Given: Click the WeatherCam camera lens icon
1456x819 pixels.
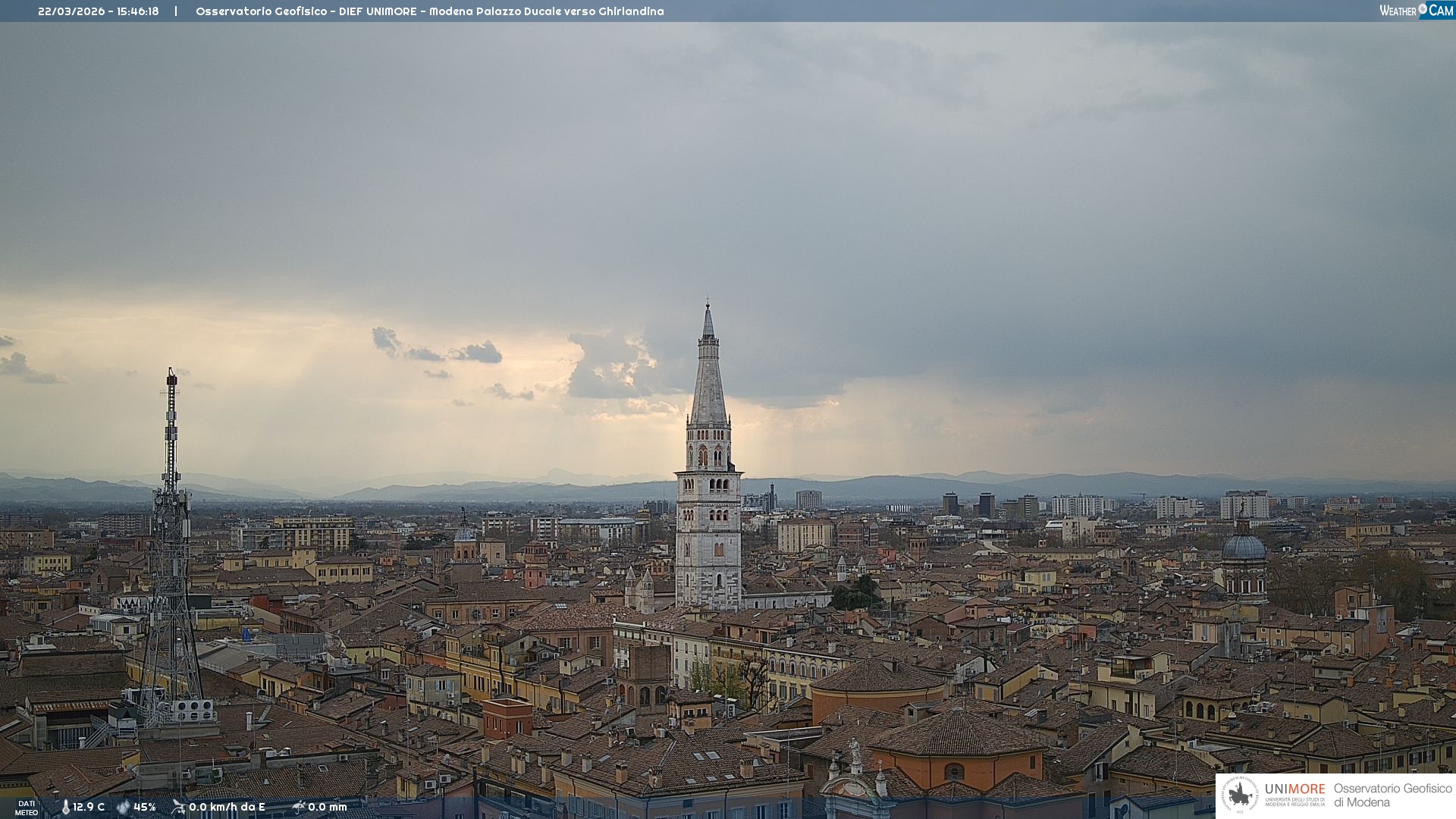Looking at the screenshot, I should (1423, 9).
